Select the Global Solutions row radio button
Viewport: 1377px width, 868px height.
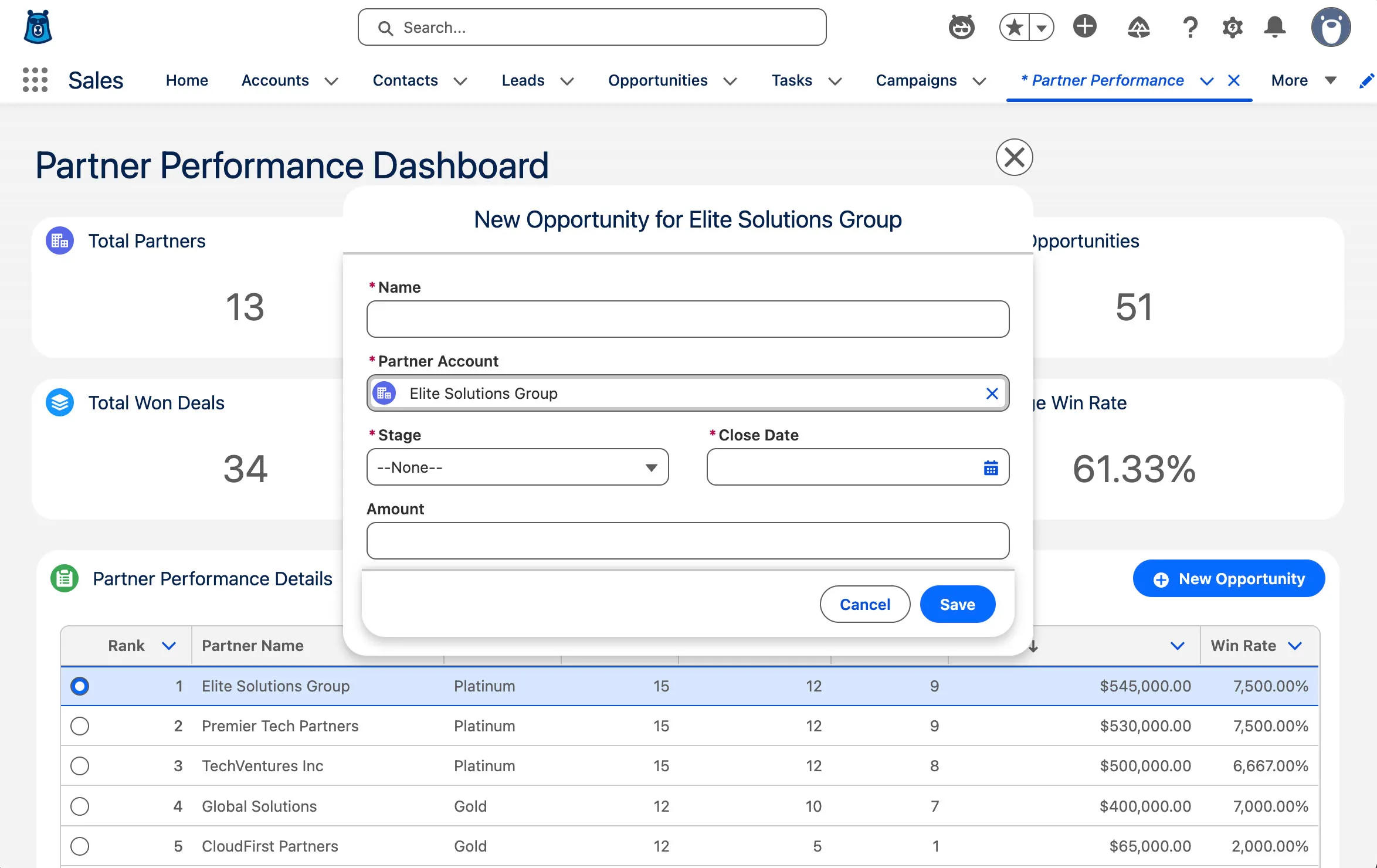pos(80,806)
